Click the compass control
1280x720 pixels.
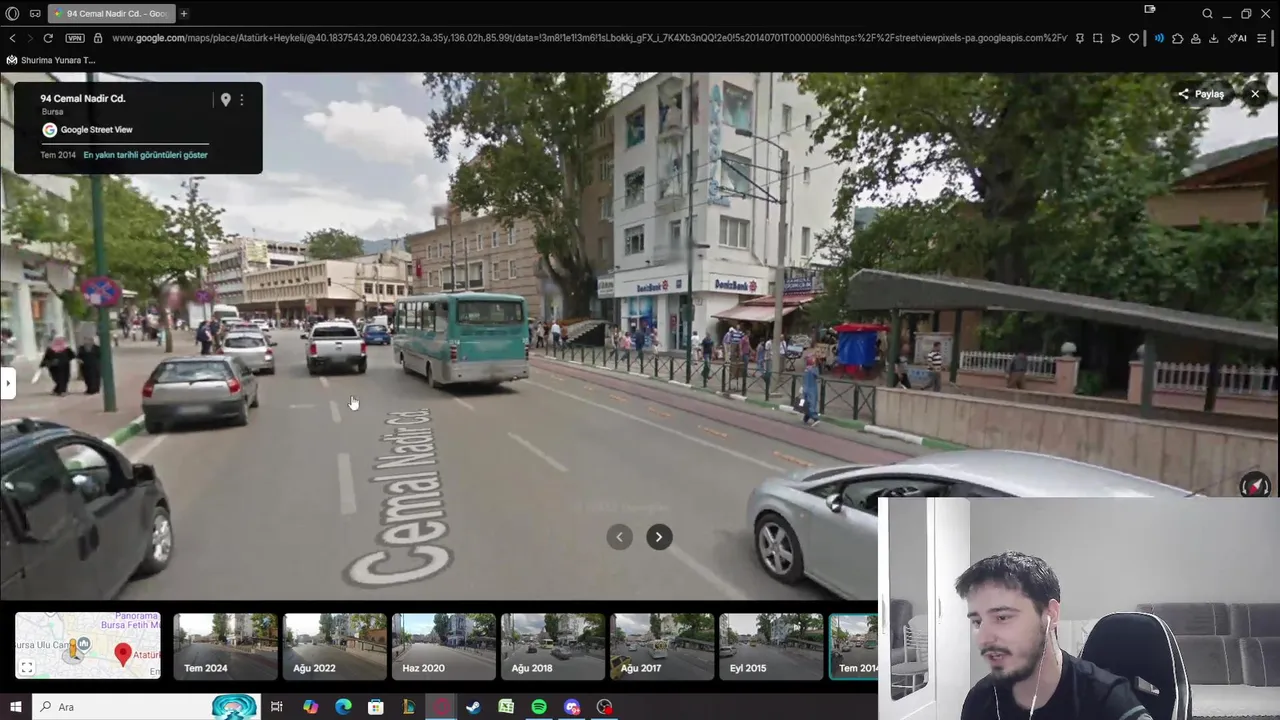[1254, 485]
